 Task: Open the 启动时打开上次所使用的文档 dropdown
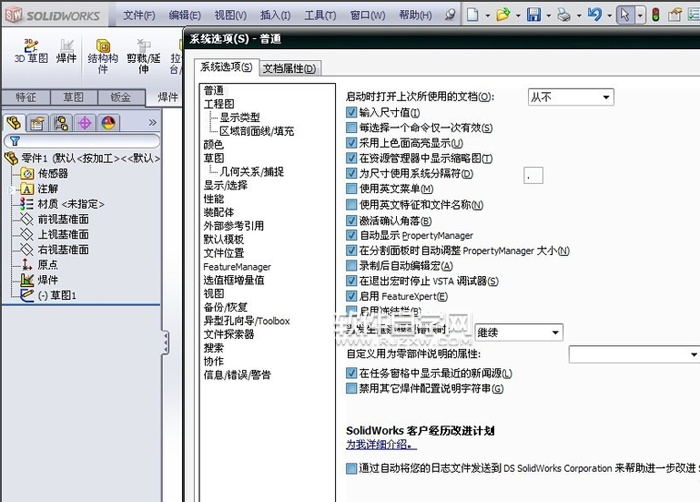(571, 97)
